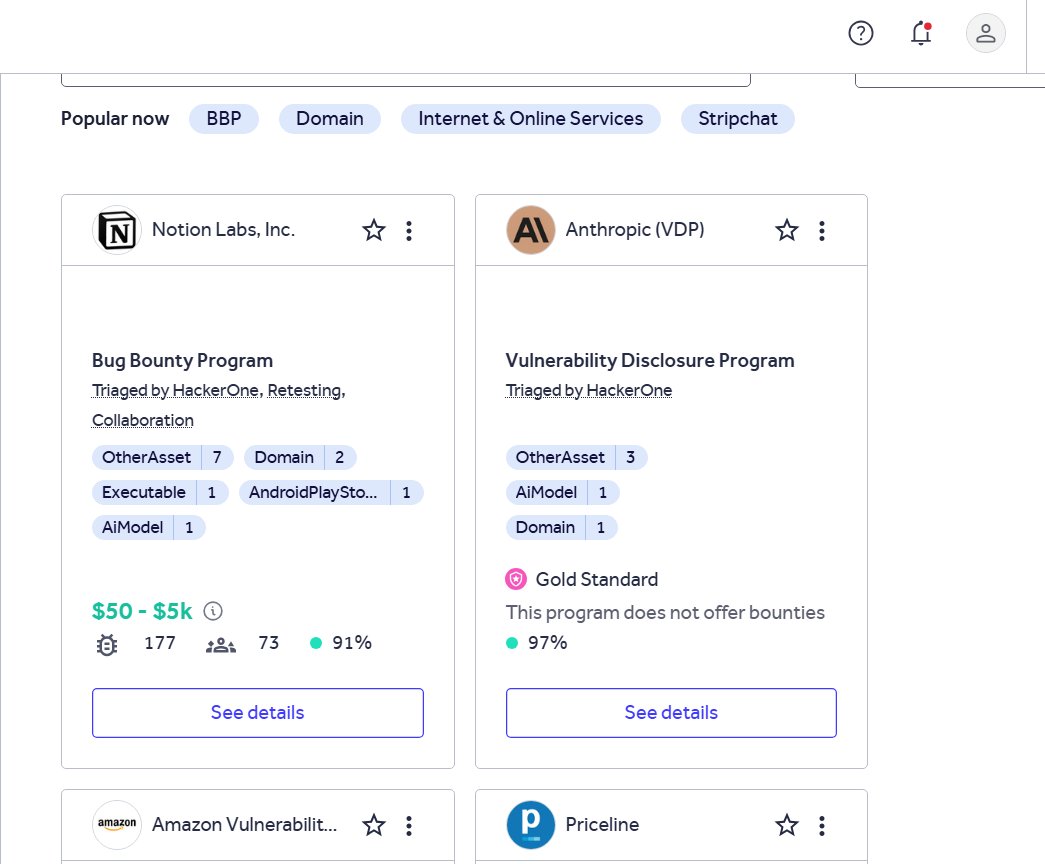Open the Notion Labs, Inc. title link
This screenshot has height=864, width=1045.
pyautogui.click(x=223, y=229)
